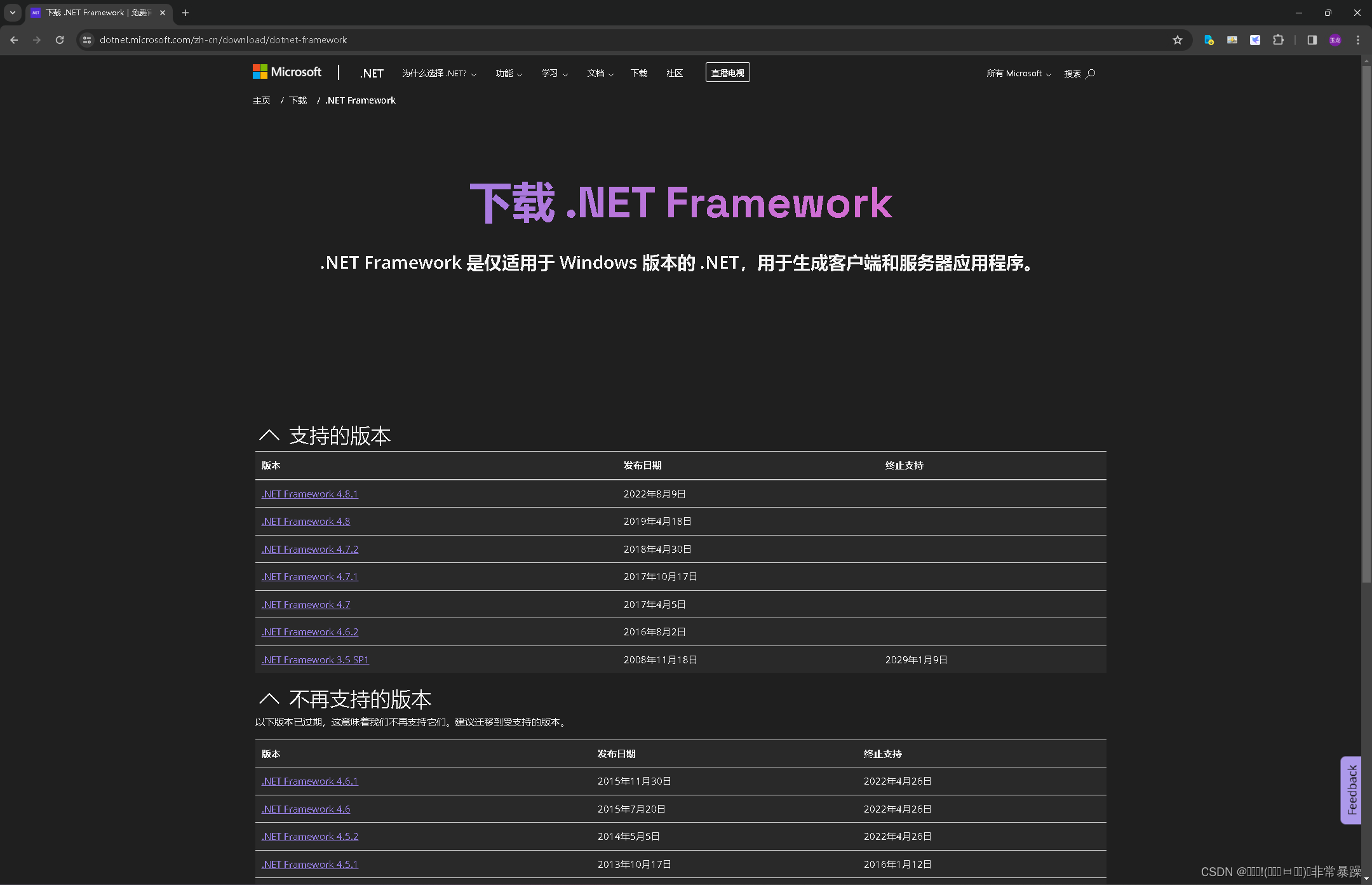Viewport: 1372px width, 885px height.
Task: Toggle the browser side panel icon
Action: tap(1312, 39)
